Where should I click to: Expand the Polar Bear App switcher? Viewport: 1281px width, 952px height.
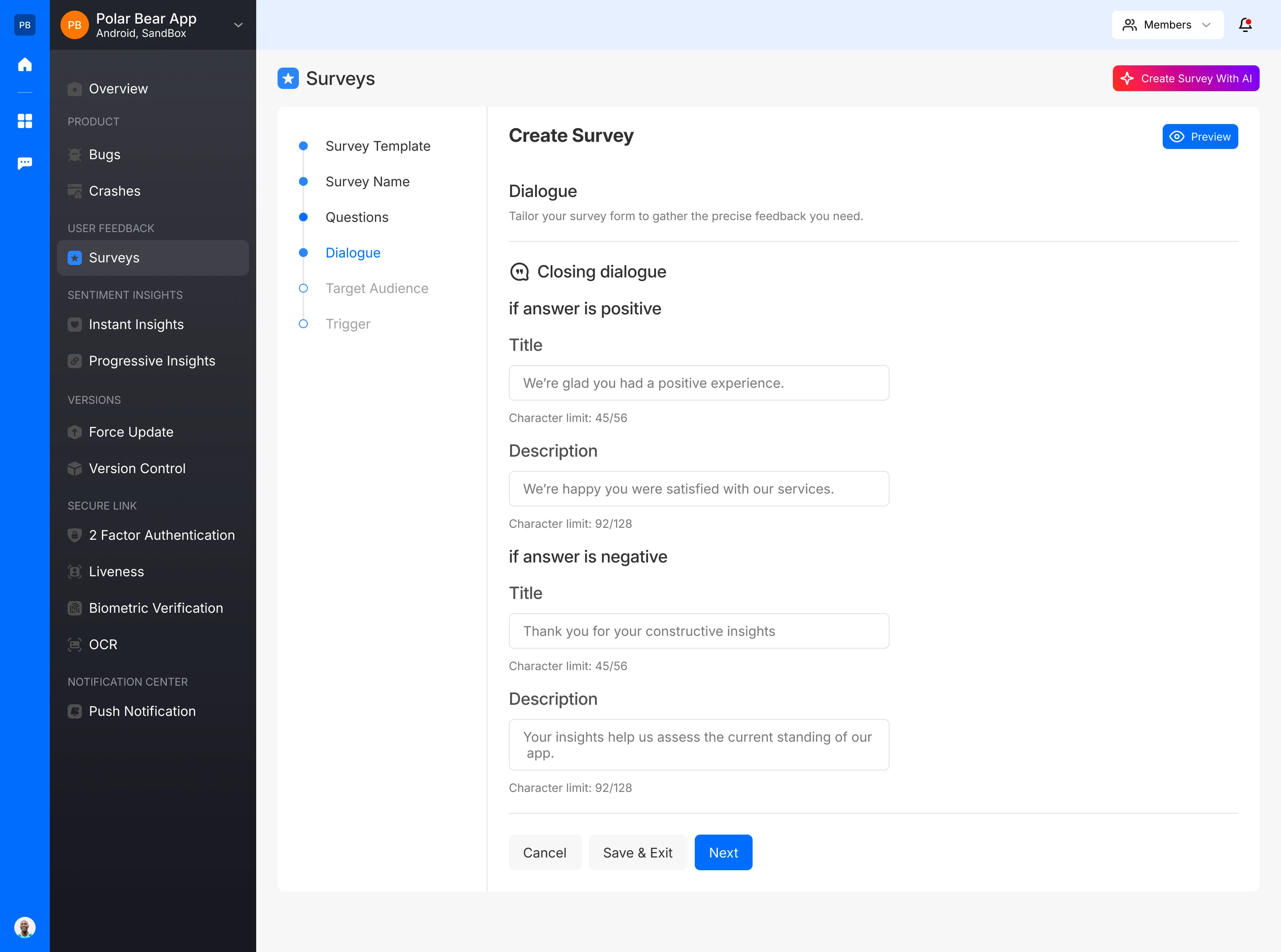coord(238,25)
